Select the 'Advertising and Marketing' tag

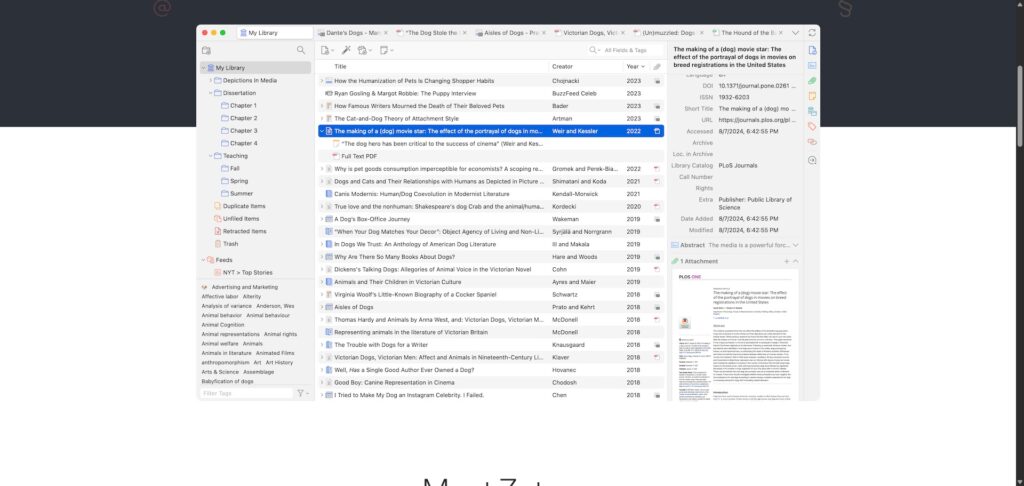pyautogui.click(x=244, y=287)
